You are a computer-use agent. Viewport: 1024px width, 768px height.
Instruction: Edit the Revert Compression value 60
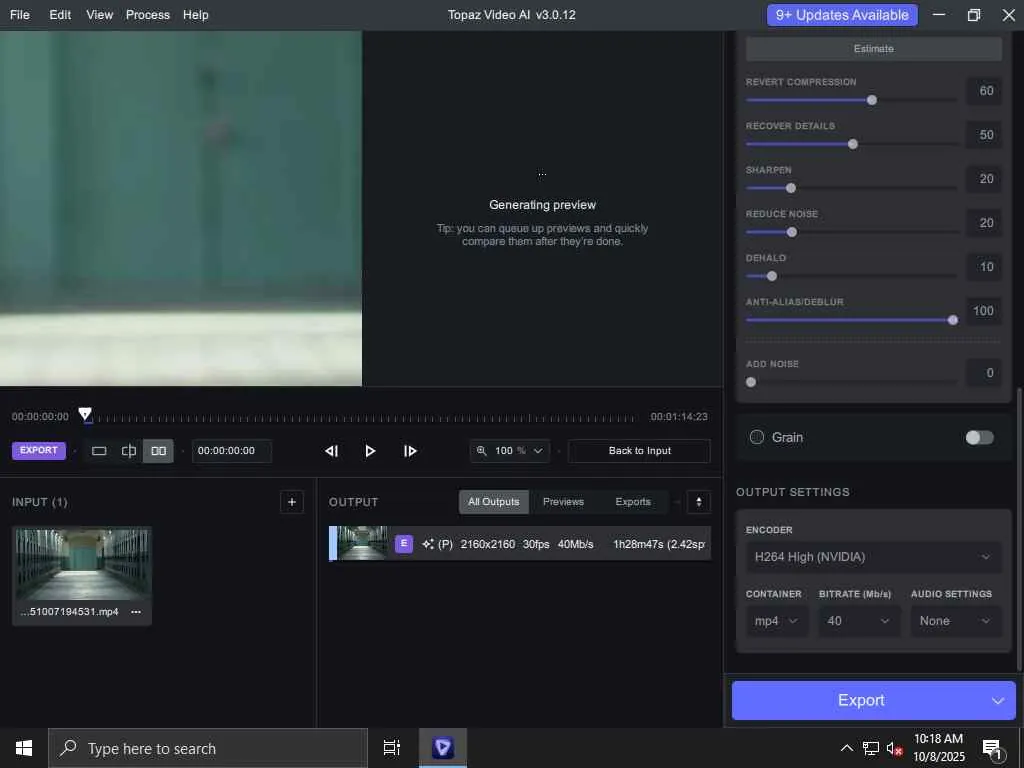984,91
